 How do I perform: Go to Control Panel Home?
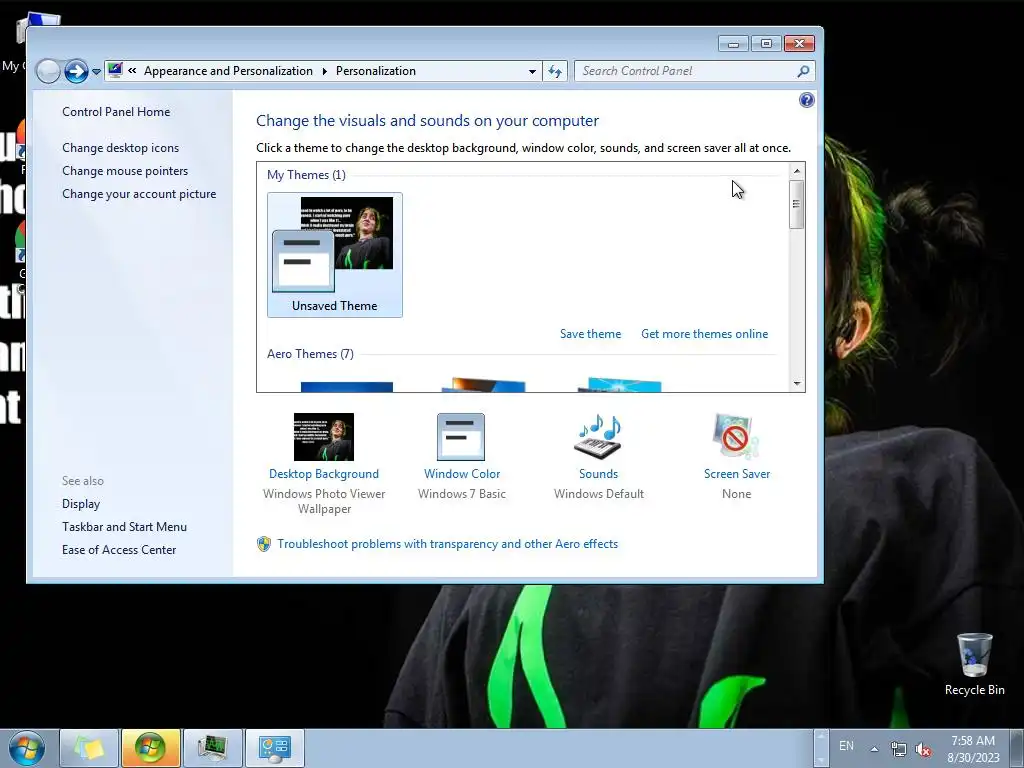click(x=116, y=112)
